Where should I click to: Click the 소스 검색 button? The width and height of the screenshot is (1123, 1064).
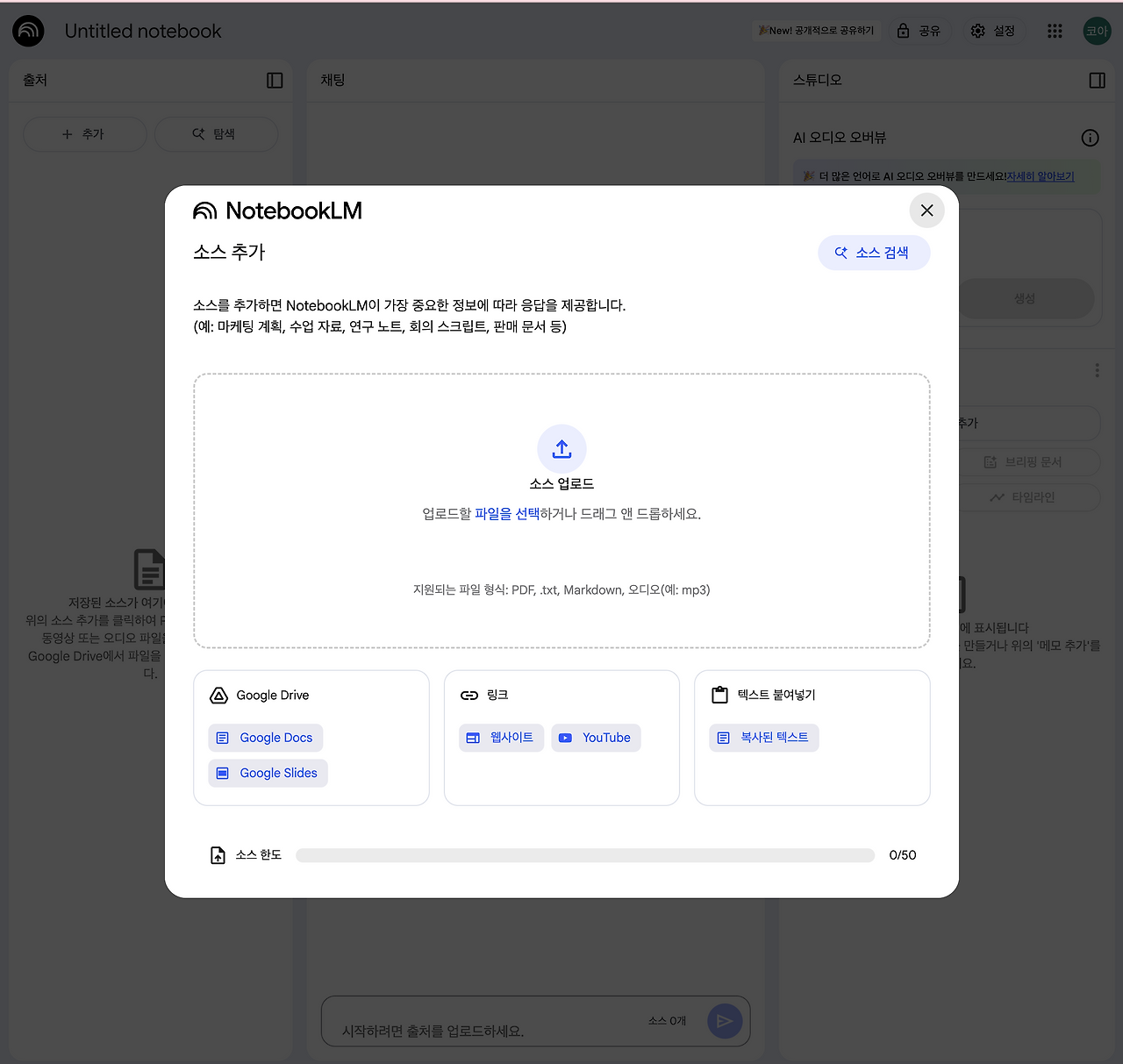tap(874, 253)
